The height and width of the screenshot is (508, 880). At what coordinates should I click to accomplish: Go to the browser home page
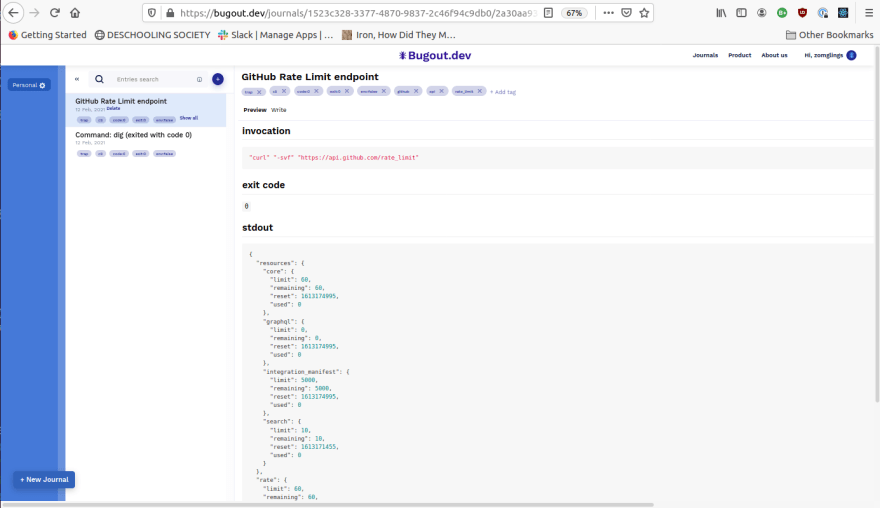tap(75, 12)
